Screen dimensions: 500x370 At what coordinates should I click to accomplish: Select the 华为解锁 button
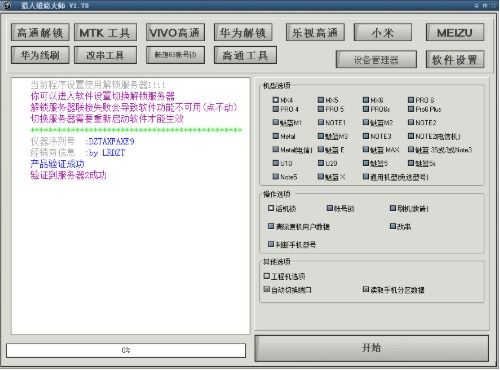click(243, 32)
